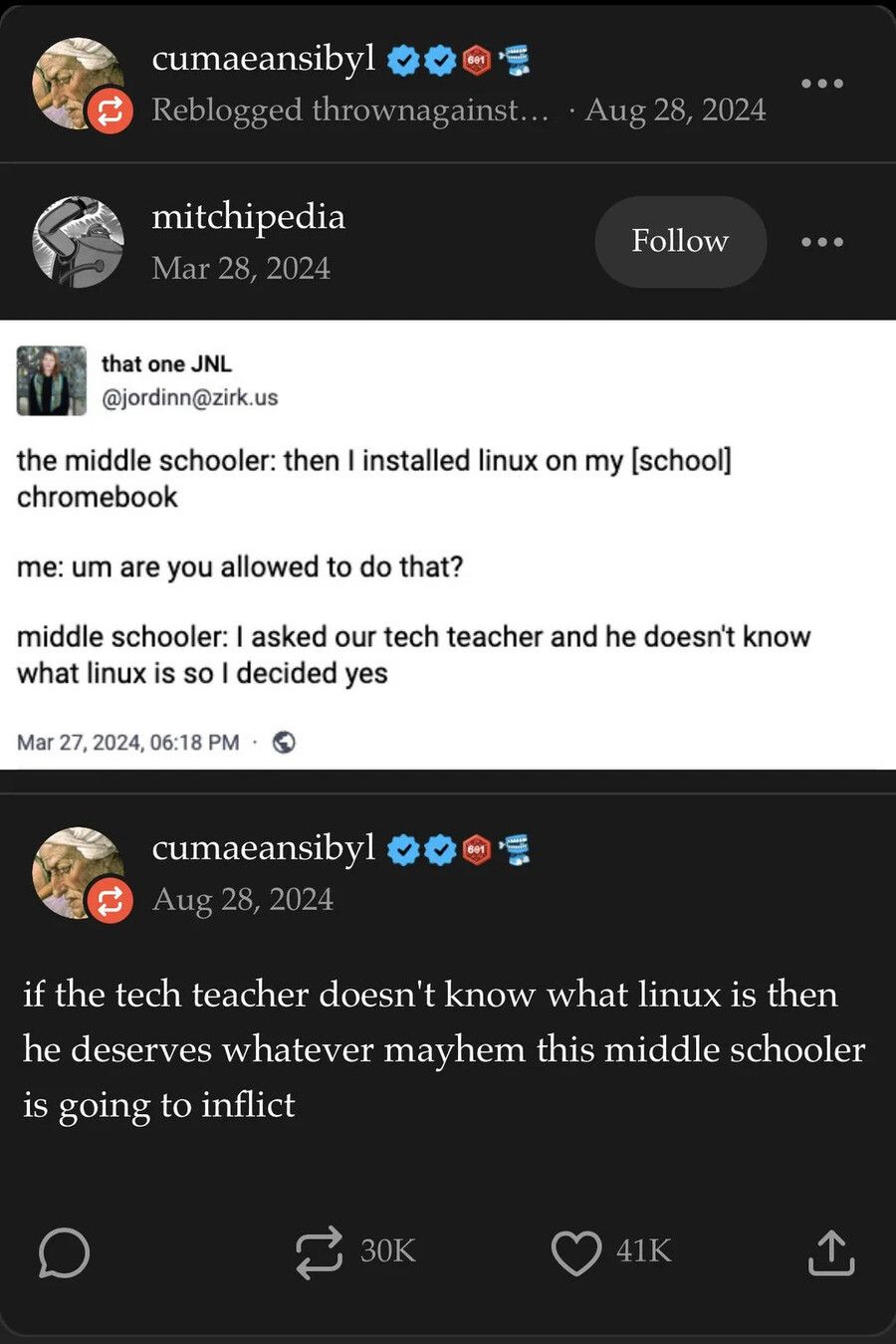Screen dimensions: 896x1344
Task: Click the Mar 27, 2024 06:18 PM timestamp
Action: click(x=127, y=742)
